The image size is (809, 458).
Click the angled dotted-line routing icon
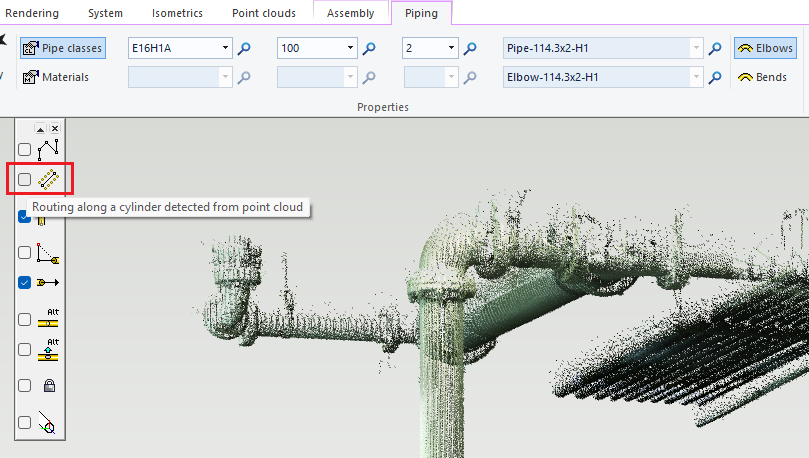pos(48,254)
